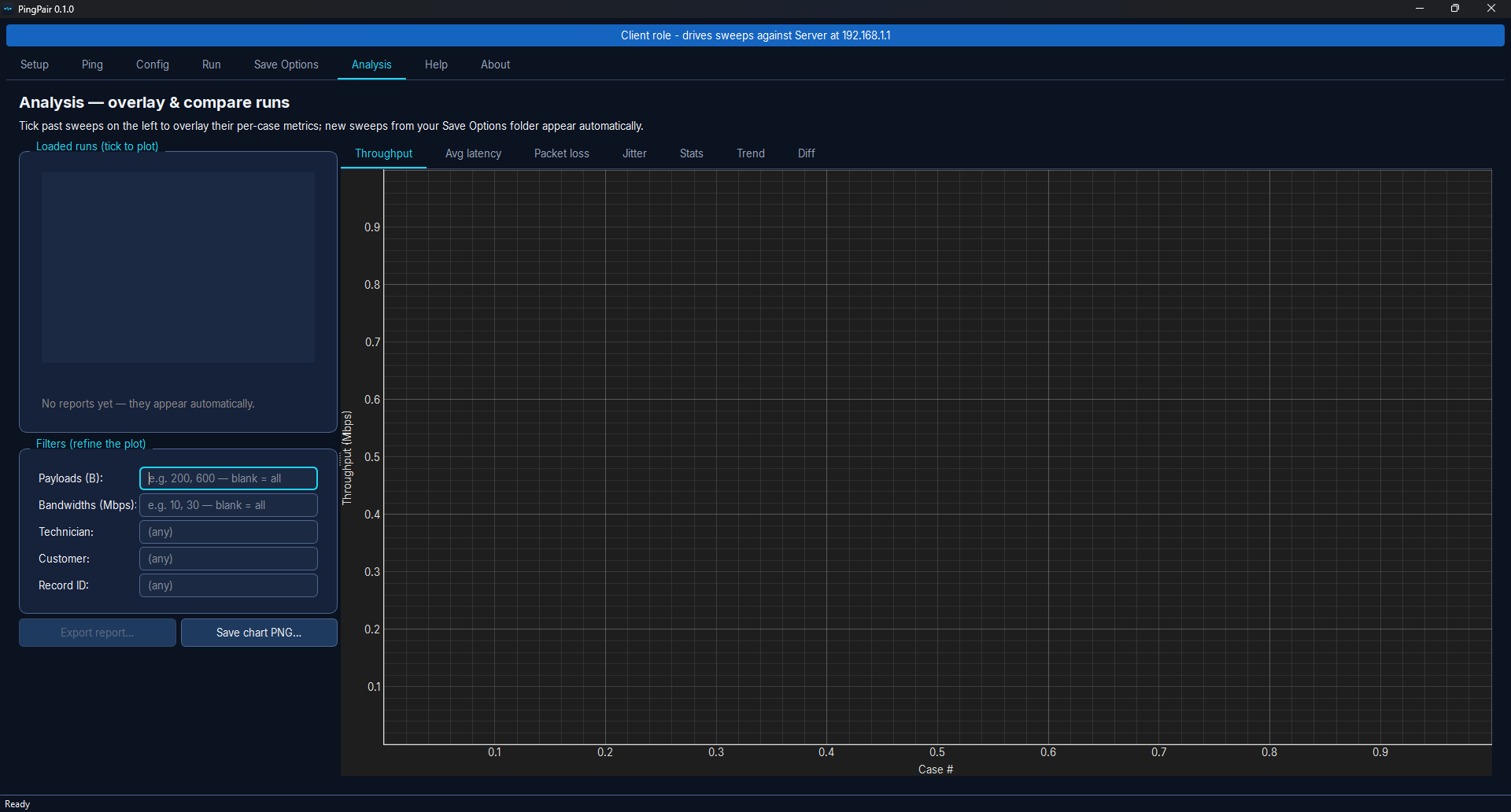Screen dimensions: 1511x812
Task: Close the PingPair window
Action: pos(1491,9)
